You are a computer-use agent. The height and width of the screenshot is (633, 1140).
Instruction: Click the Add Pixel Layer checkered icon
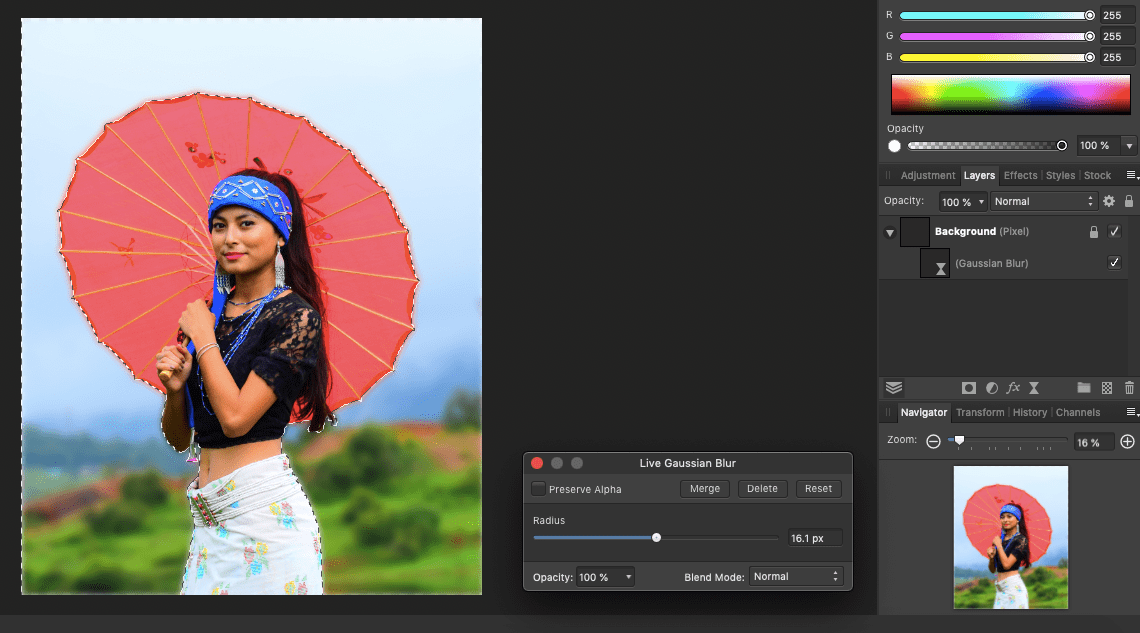1107,388
